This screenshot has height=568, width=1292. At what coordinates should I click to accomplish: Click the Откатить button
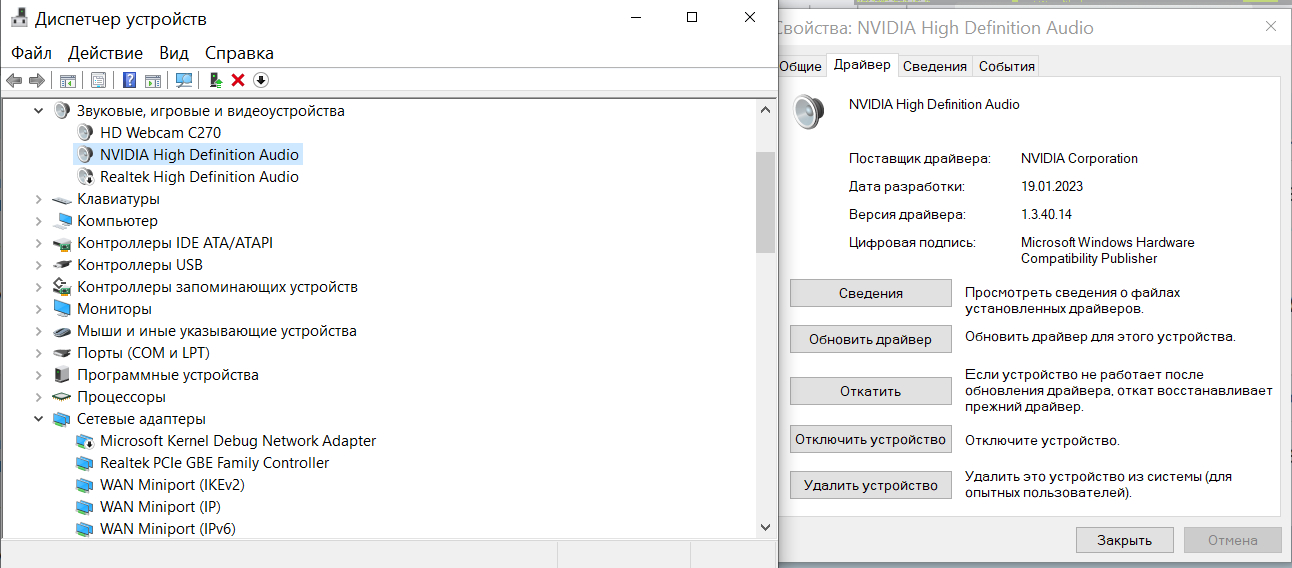click(x=871, y=391)
